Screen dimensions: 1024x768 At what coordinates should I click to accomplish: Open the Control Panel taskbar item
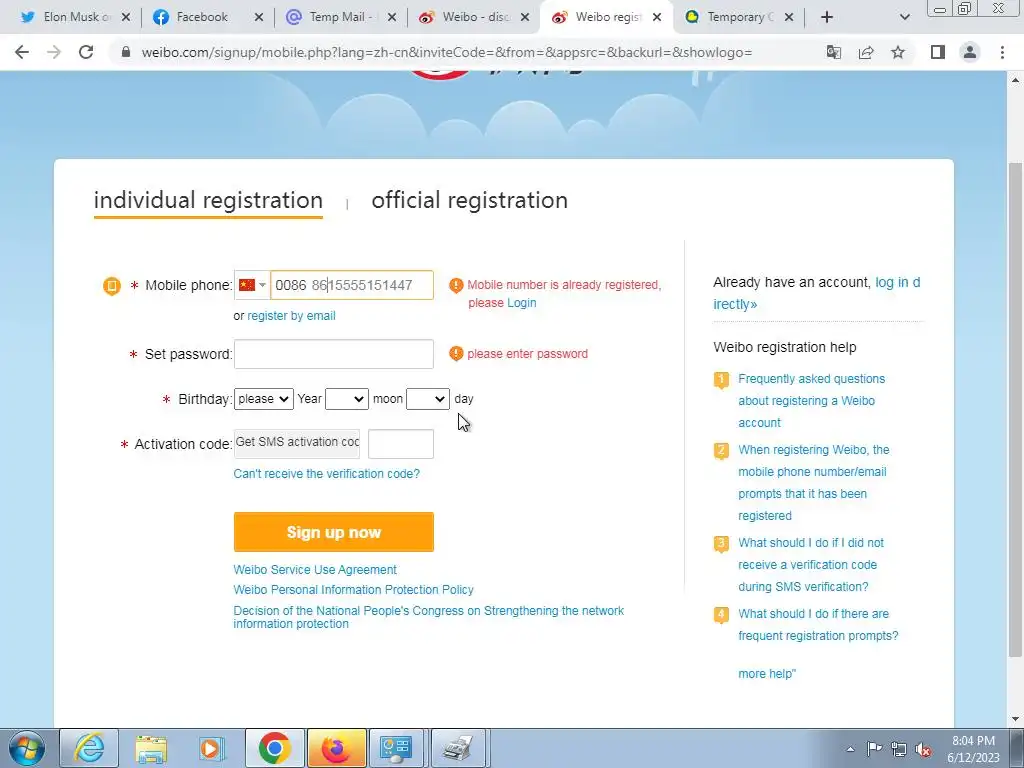pyautogui.click(x=397, y=748)
